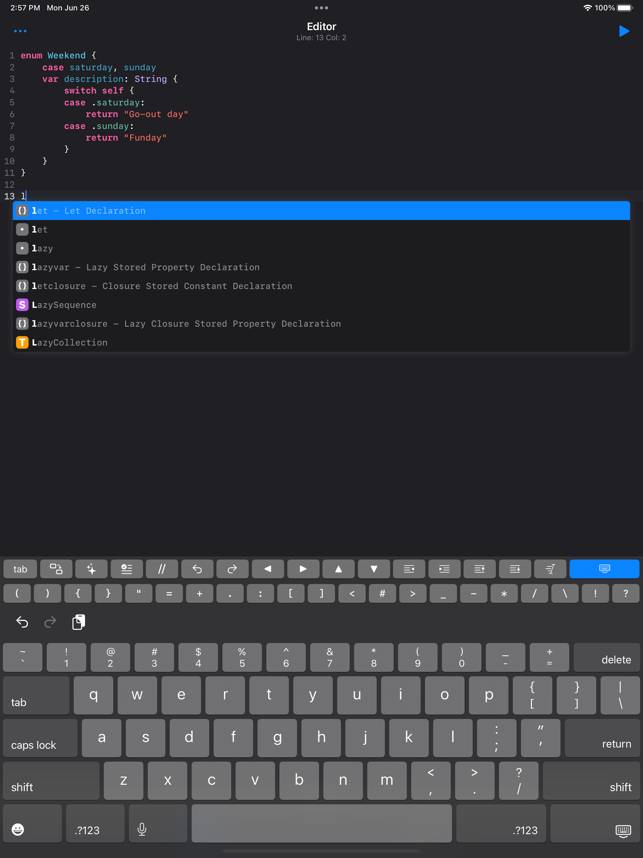
Task: Select the 'lazy' keyword suggestion
Action: 321,248
